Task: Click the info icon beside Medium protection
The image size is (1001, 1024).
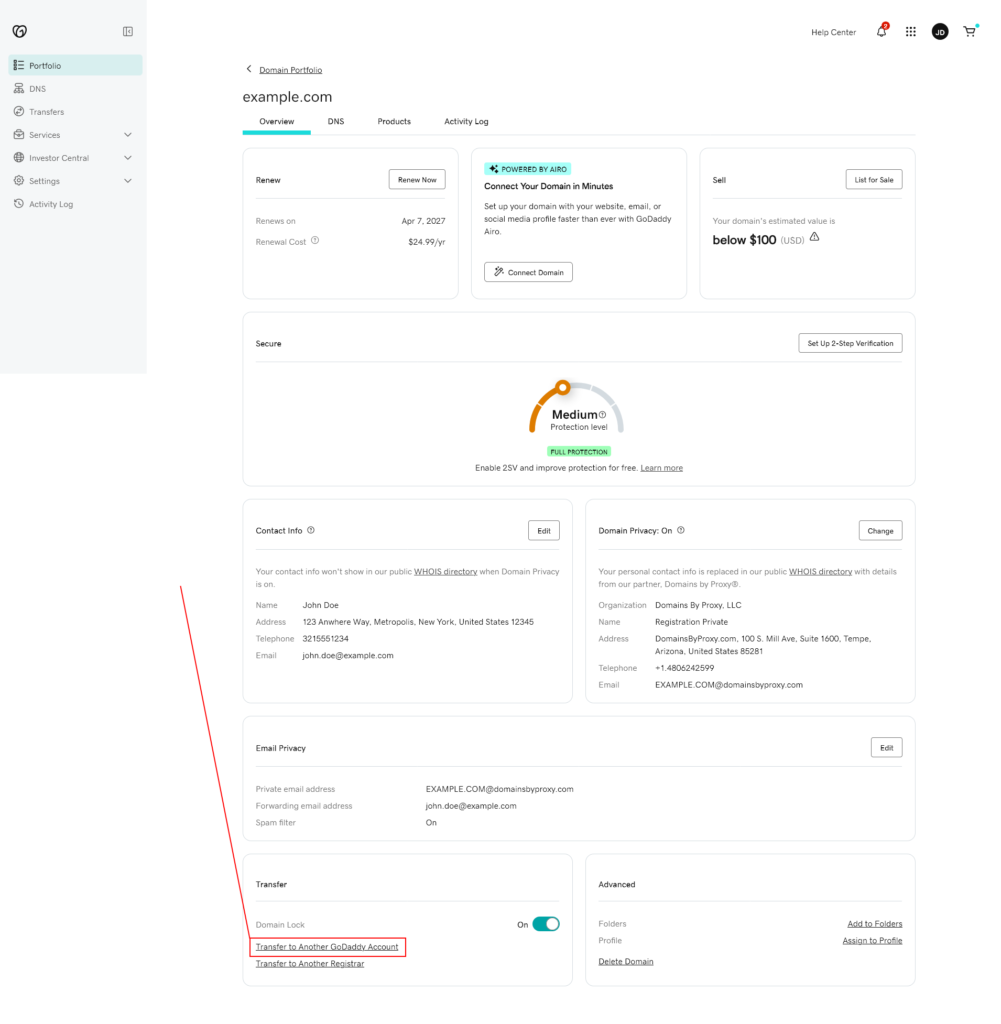Action: [603, 415]
